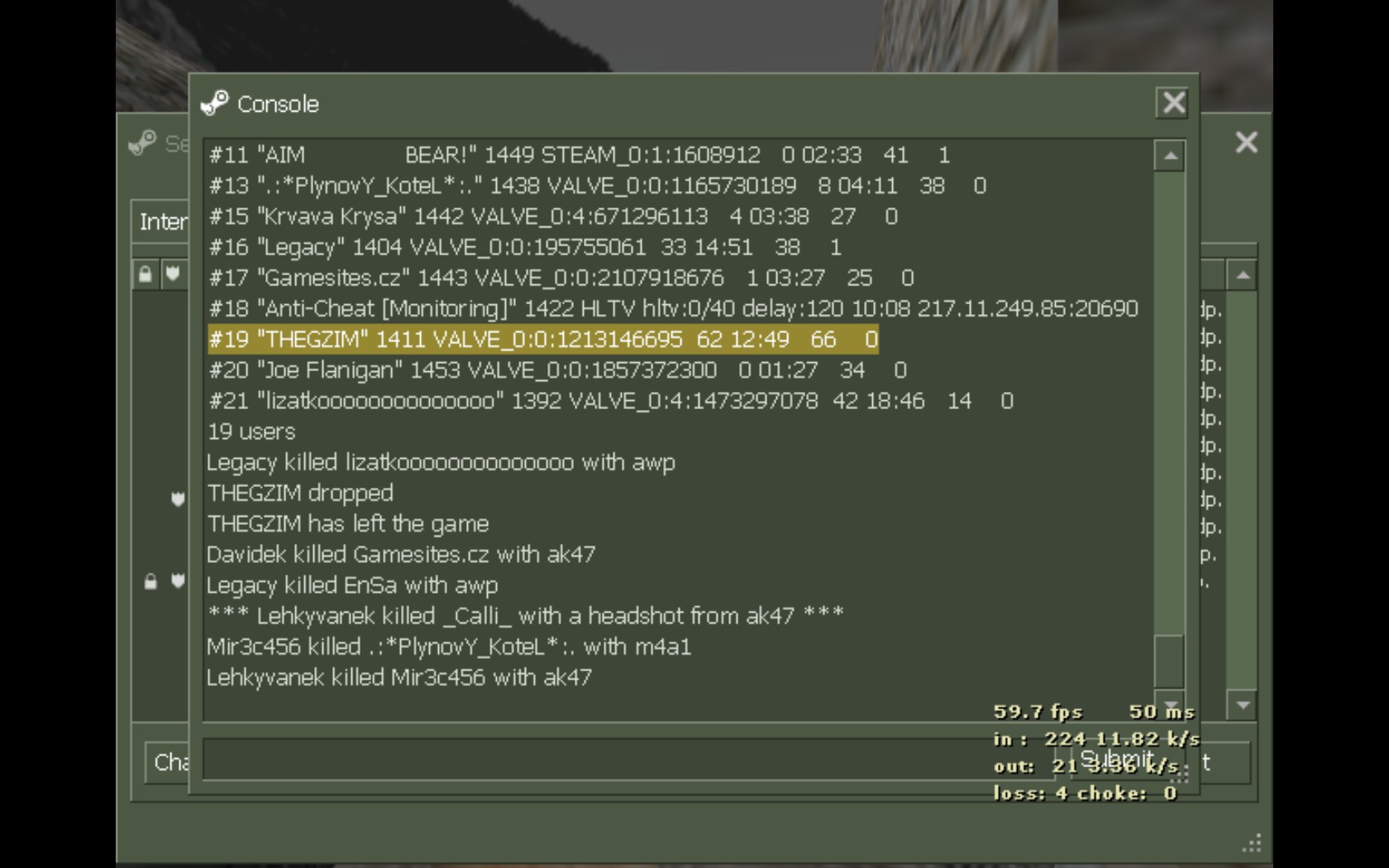Image resolution: width=1389 pixels, height=868 pixels.
Task: Click the shield icon beside the lock
Action: click(x=178, y=581)
